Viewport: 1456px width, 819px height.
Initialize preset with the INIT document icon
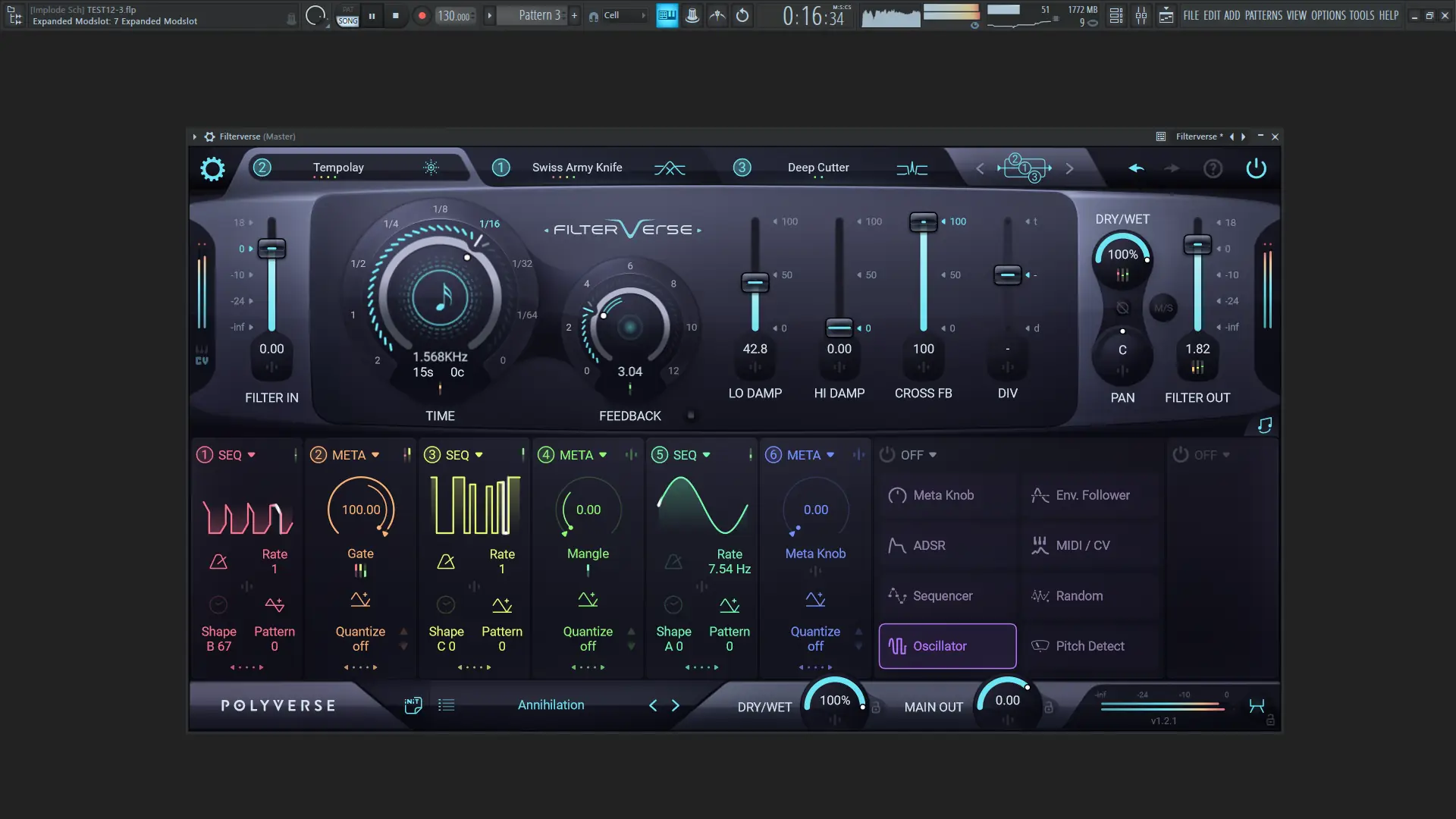click(413, 704)
